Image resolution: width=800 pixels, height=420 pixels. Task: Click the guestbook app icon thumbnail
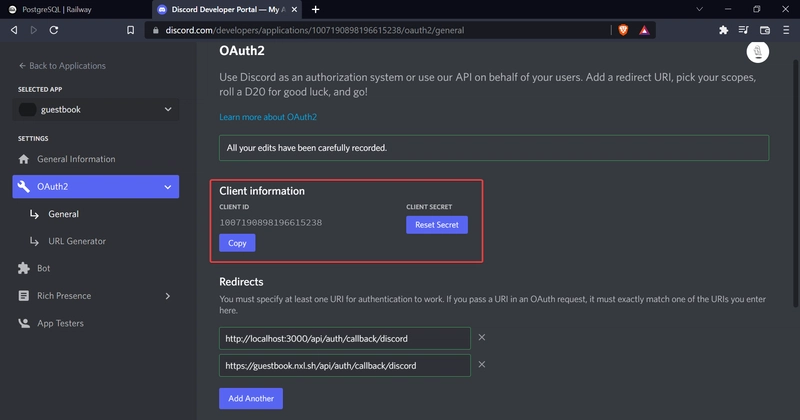(27, 109)
